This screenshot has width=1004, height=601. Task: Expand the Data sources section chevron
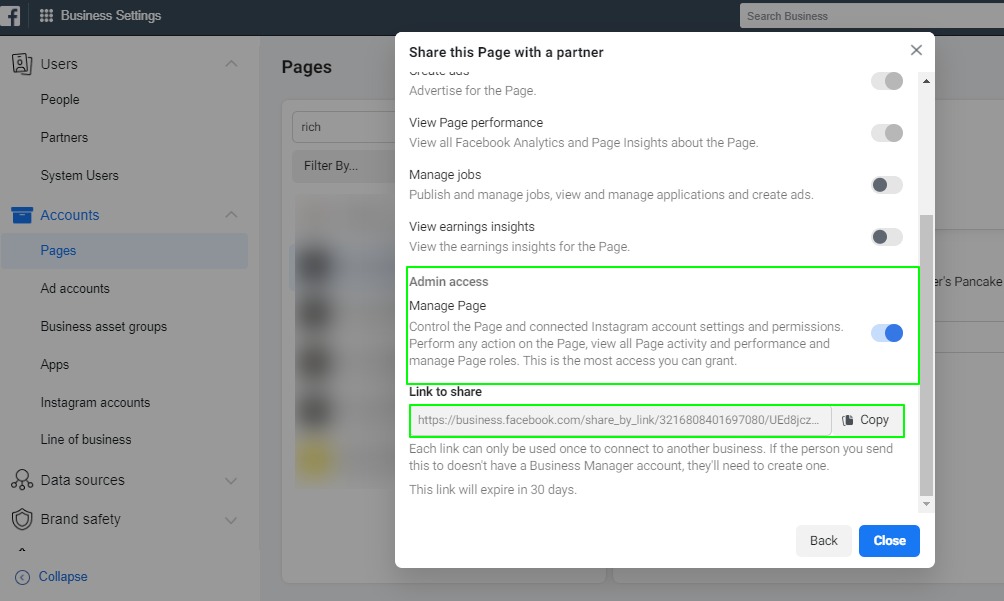pos(231,481)
